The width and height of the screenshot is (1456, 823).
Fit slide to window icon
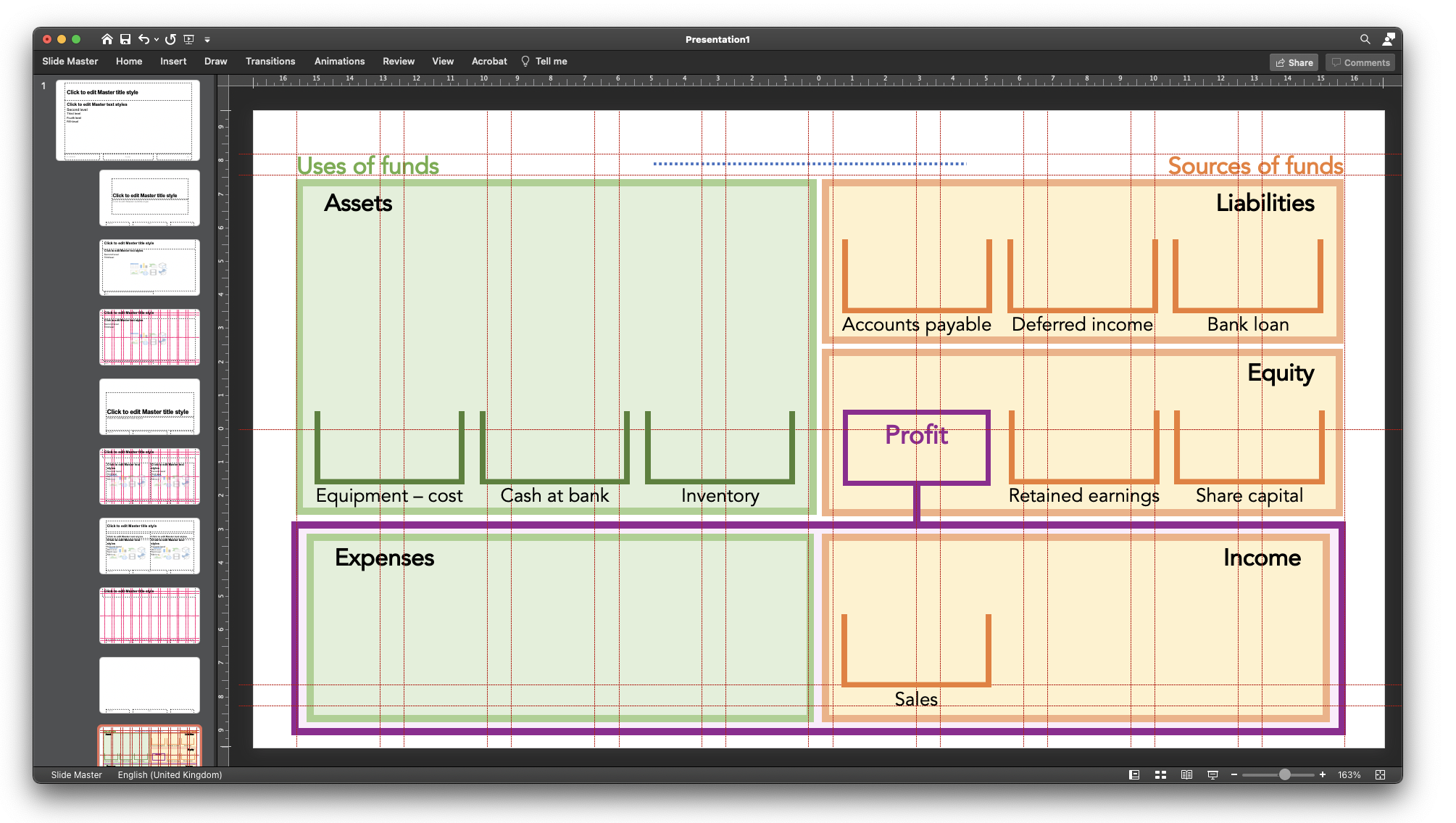(x=1380, y=774)
